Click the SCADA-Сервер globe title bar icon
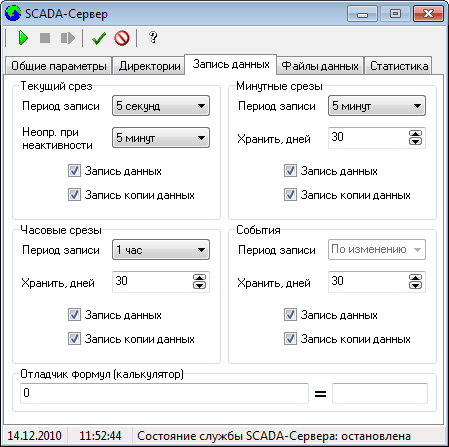 coord(13,14)
